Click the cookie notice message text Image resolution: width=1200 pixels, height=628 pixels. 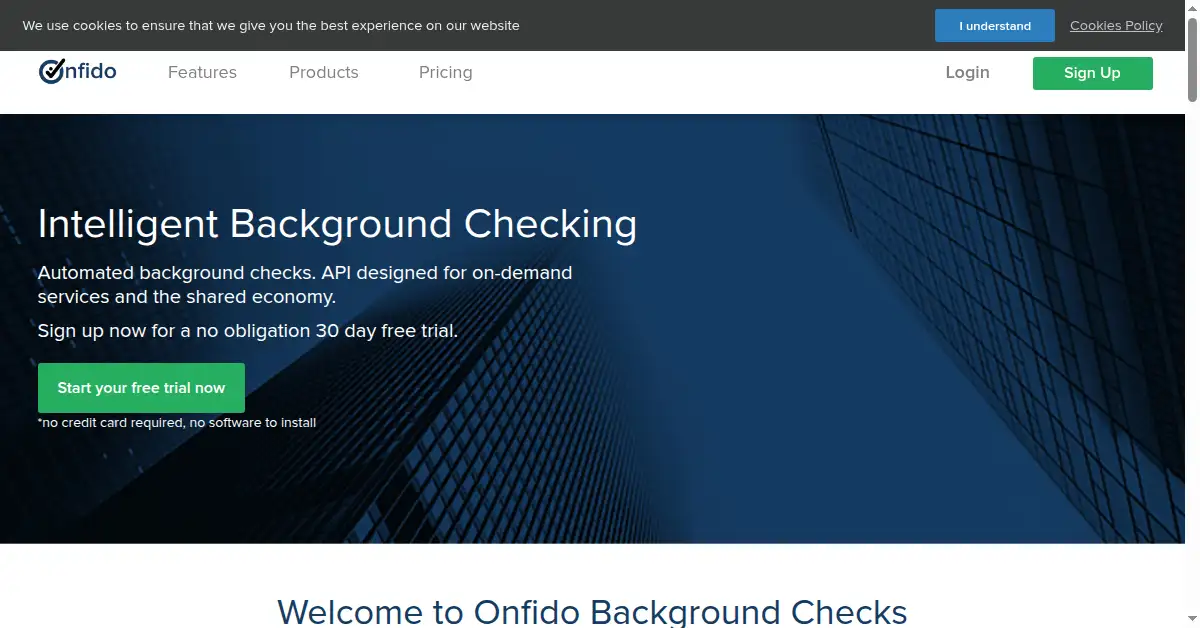click(x=271, y=26)
